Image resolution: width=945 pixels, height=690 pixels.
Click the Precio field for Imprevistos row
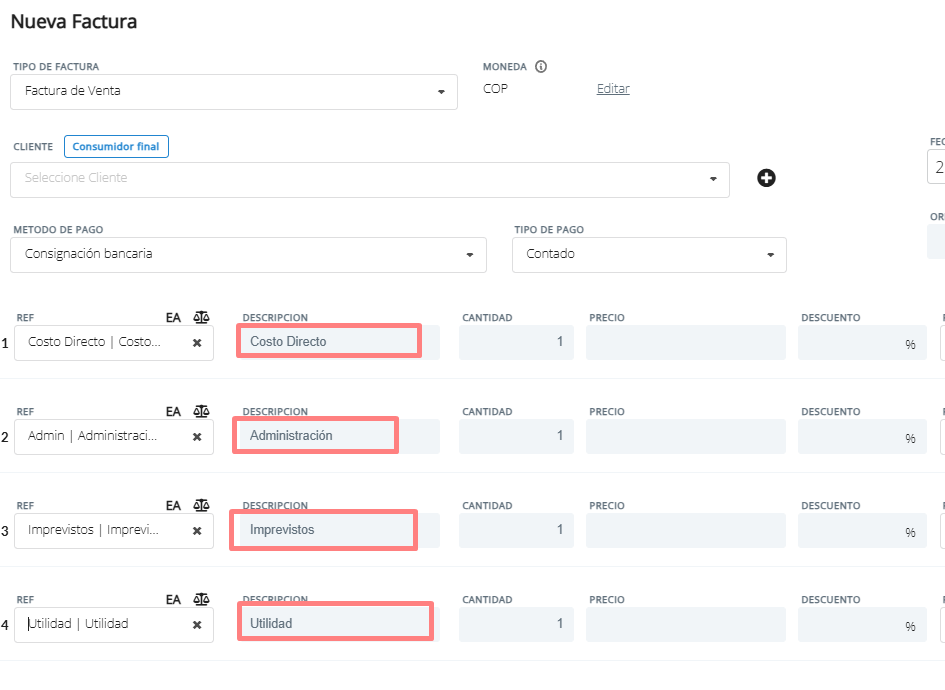click(685, 530)
